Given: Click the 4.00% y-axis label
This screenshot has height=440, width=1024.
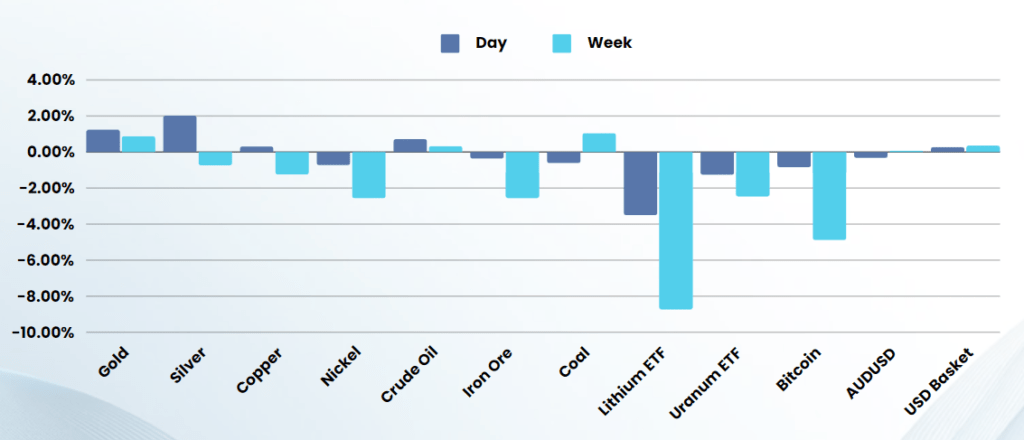Looking at the screenshot, I should pos(53,80).
